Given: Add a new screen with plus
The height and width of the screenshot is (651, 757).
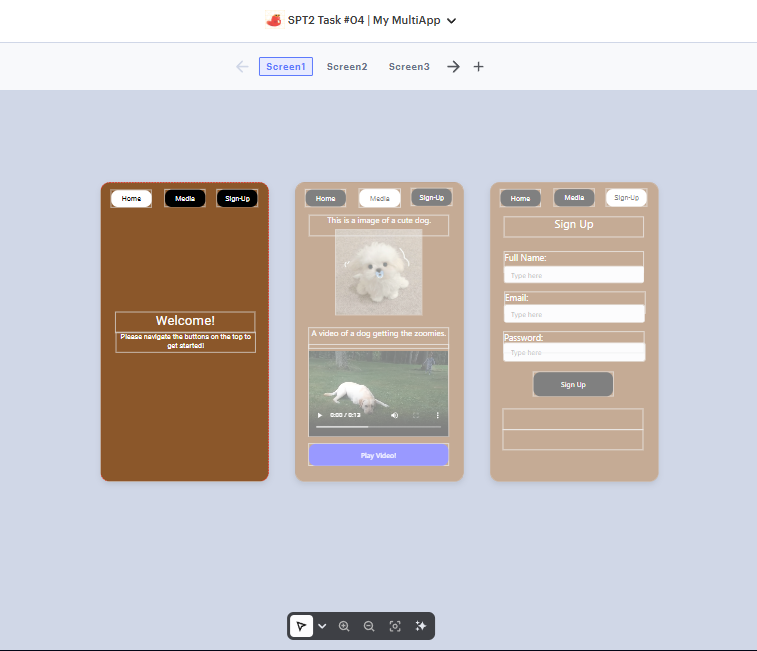Looking at the screenshot, I should 478,67.
